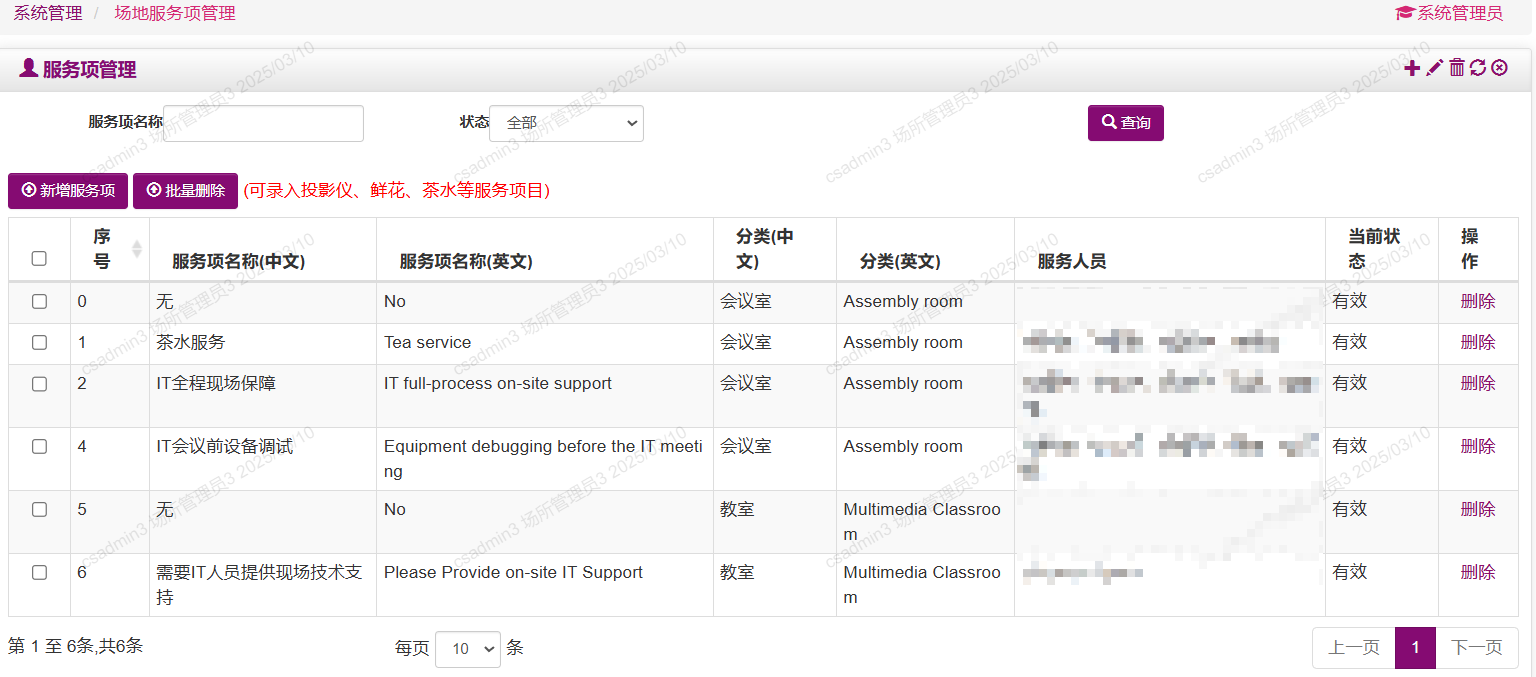Click the 服务项名称 search input field
This screenshot has width=1536, height=677.
264,123
